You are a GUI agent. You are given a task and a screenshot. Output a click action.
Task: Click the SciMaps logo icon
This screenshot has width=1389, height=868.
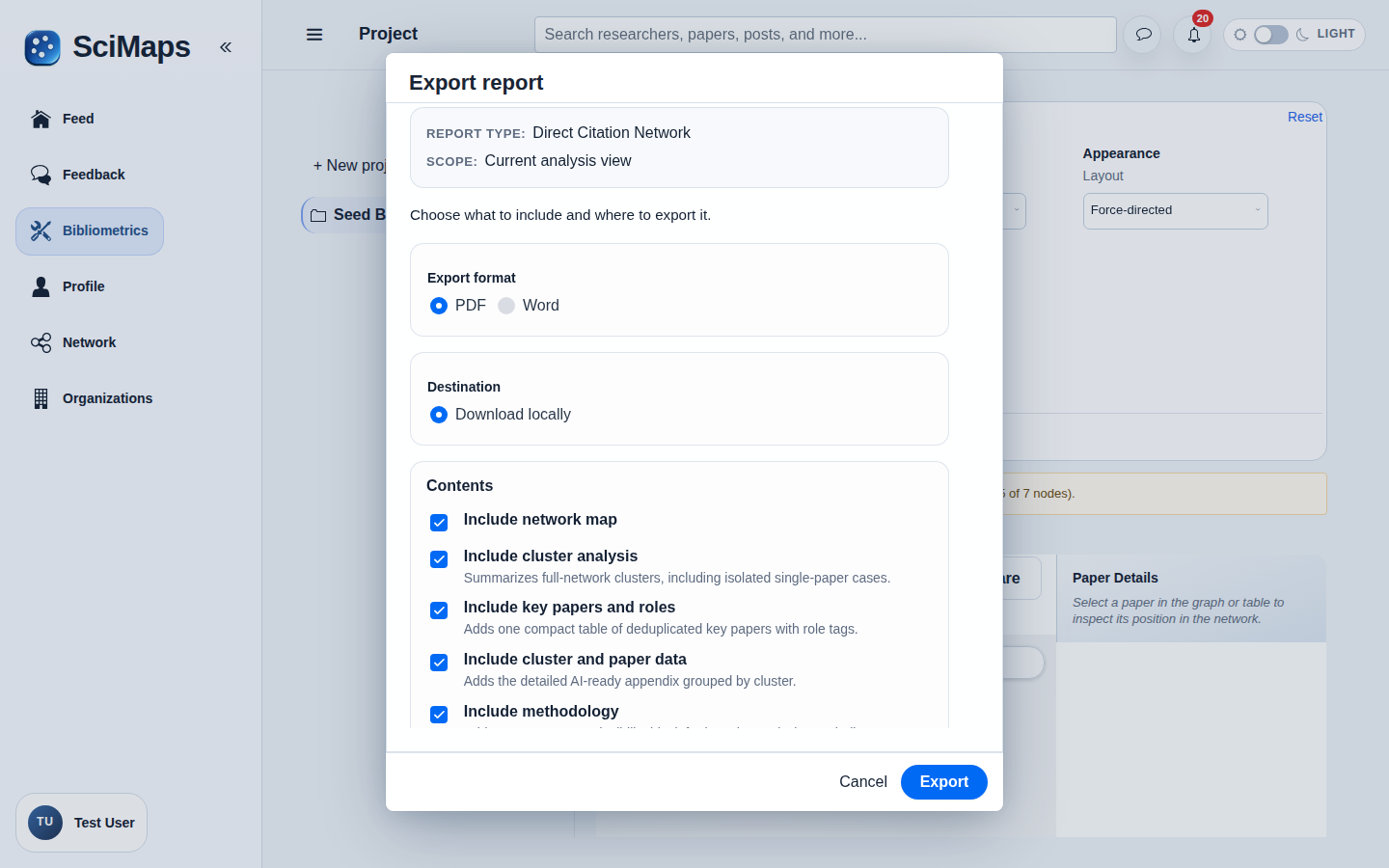[42, 47]
